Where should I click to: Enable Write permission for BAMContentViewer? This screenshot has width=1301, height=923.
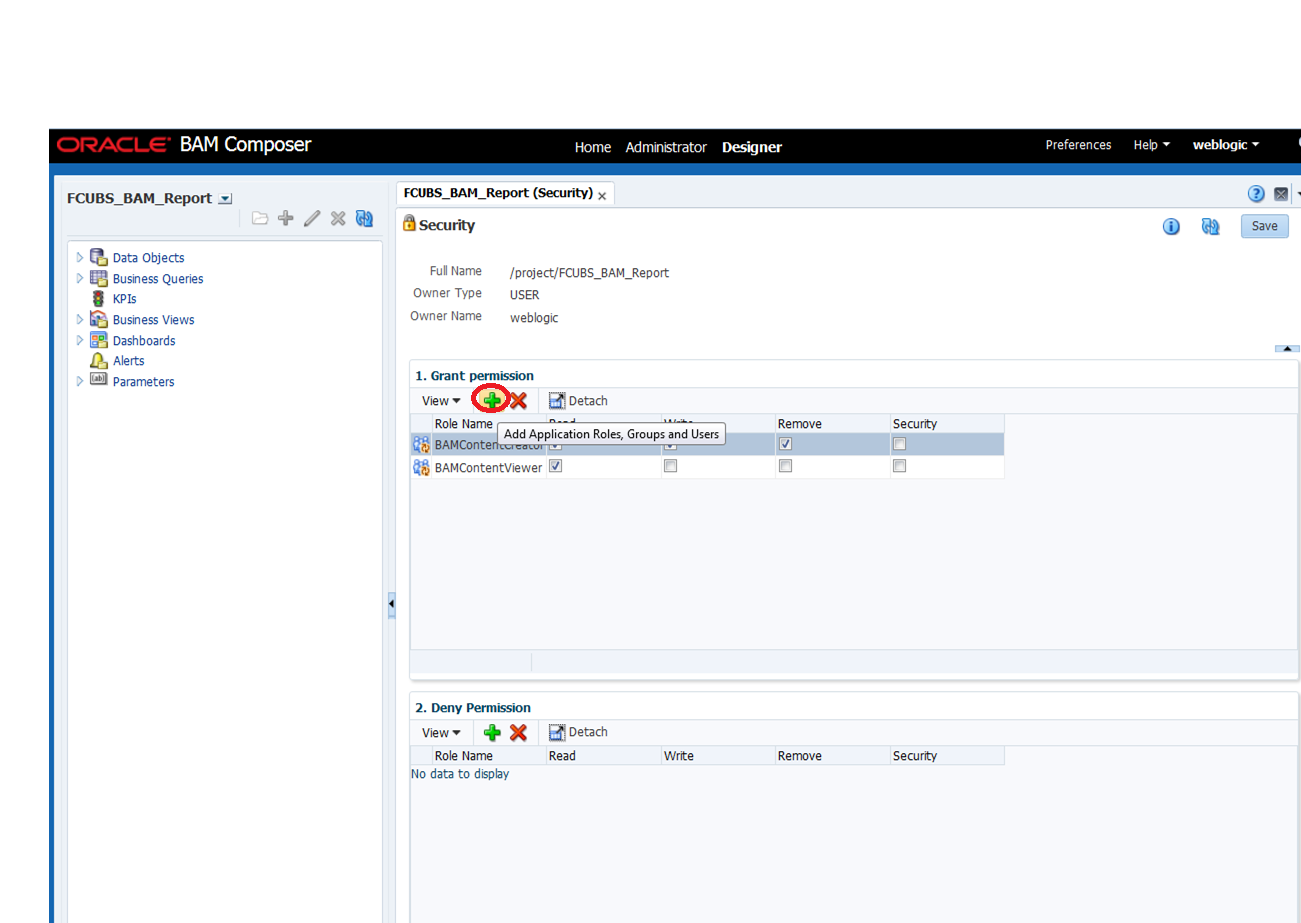[x=671, y=466]
